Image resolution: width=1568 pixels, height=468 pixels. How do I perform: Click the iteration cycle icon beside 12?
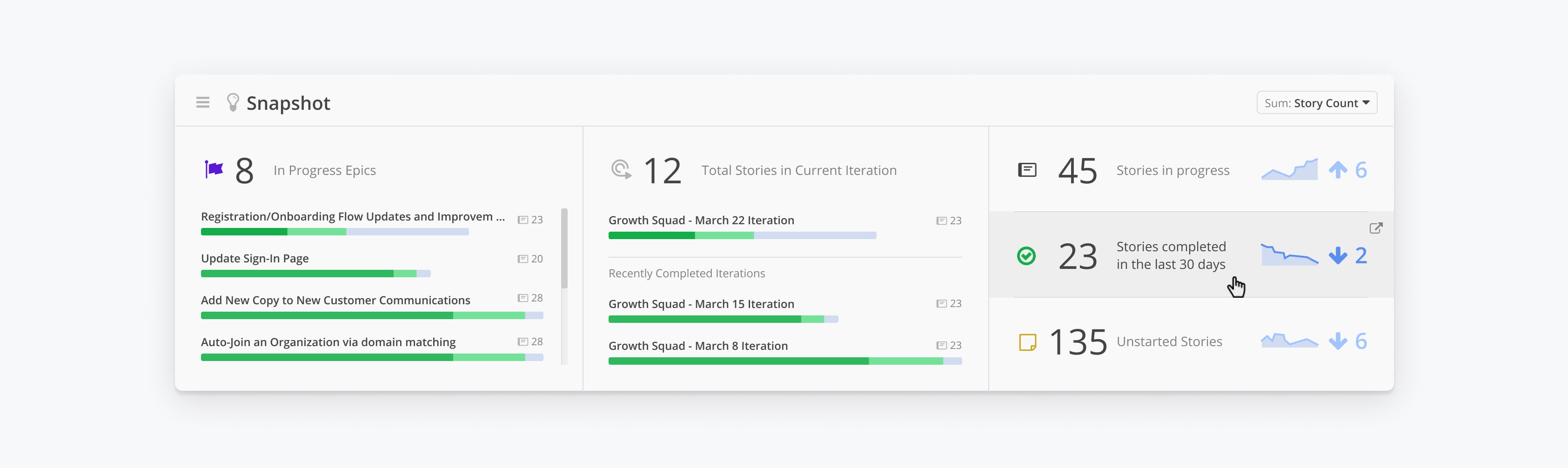coord(622,169)
